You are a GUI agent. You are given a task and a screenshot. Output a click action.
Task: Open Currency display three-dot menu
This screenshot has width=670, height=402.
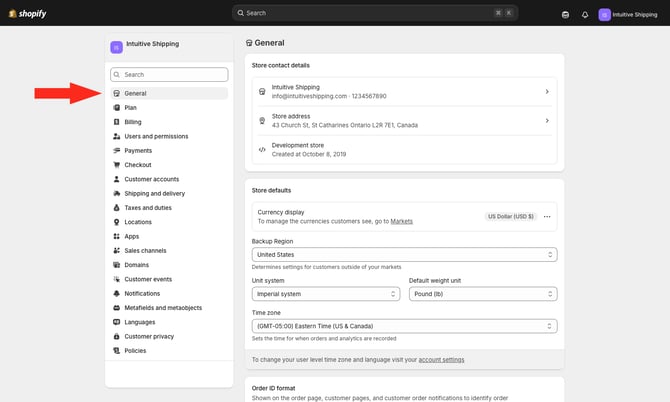click(x=547, y=217)
